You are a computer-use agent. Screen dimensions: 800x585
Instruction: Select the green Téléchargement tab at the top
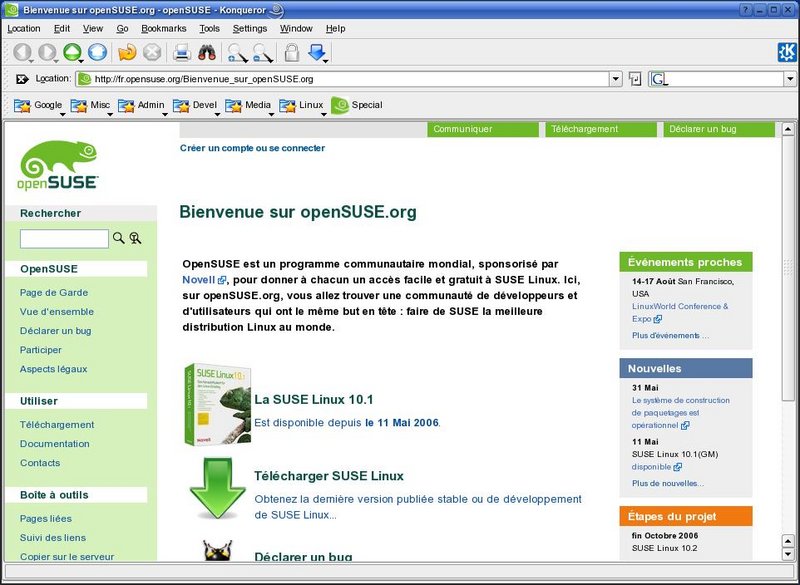coord(601,130)
